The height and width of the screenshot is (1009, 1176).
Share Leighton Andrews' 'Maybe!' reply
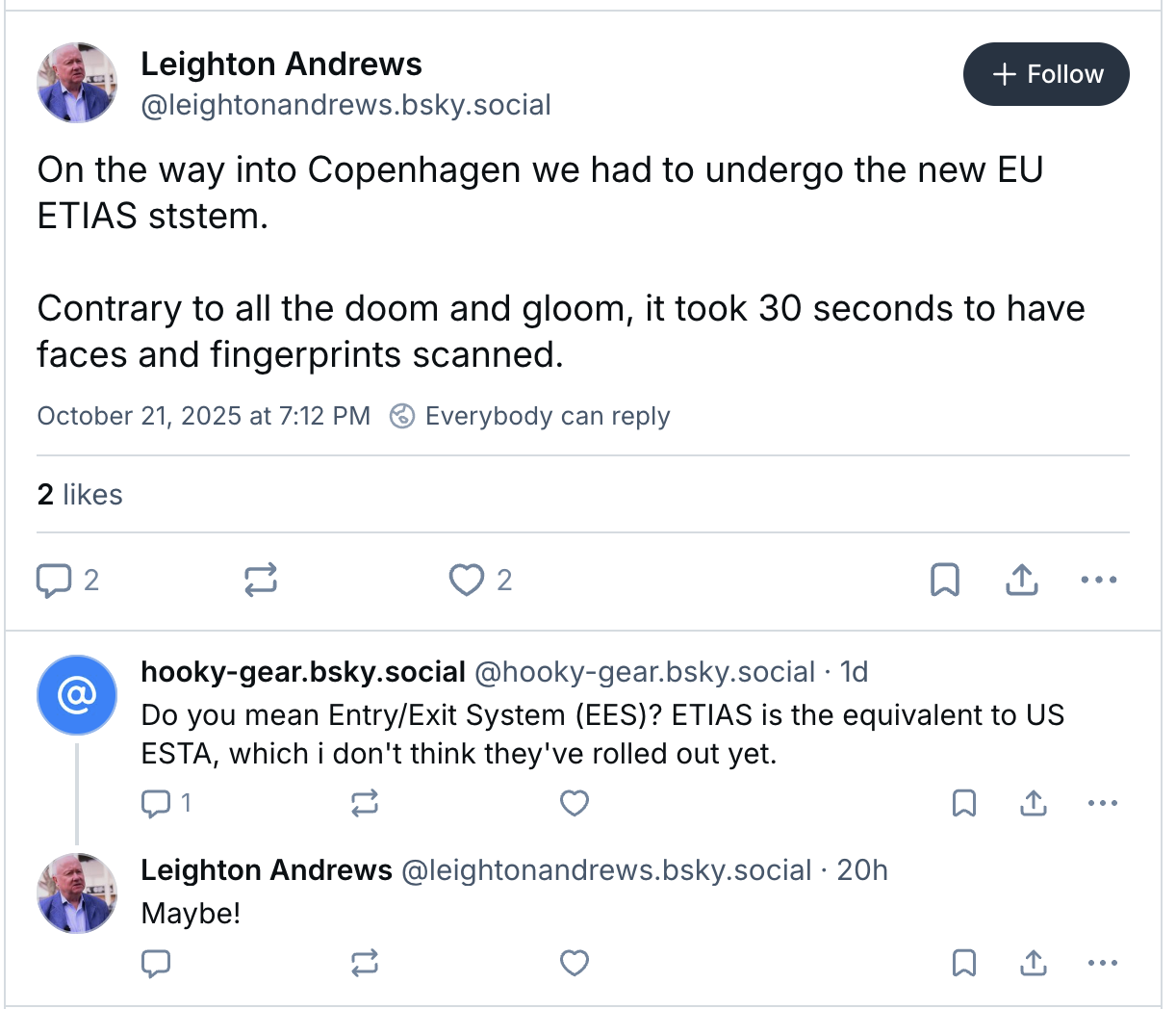coord(1034,963)
